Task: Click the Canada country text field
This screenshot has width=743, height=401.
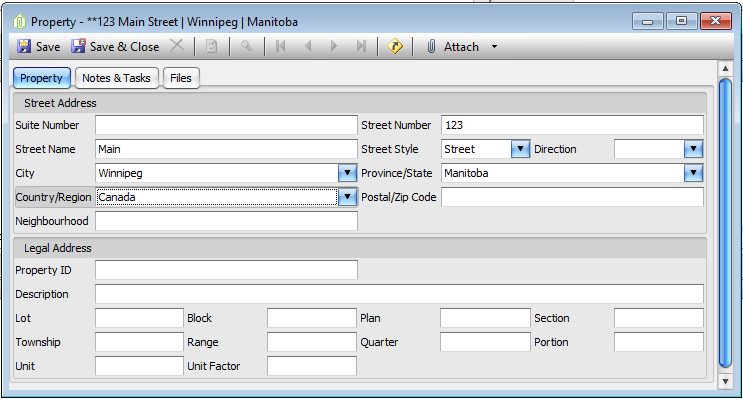Action: (217, 197)
